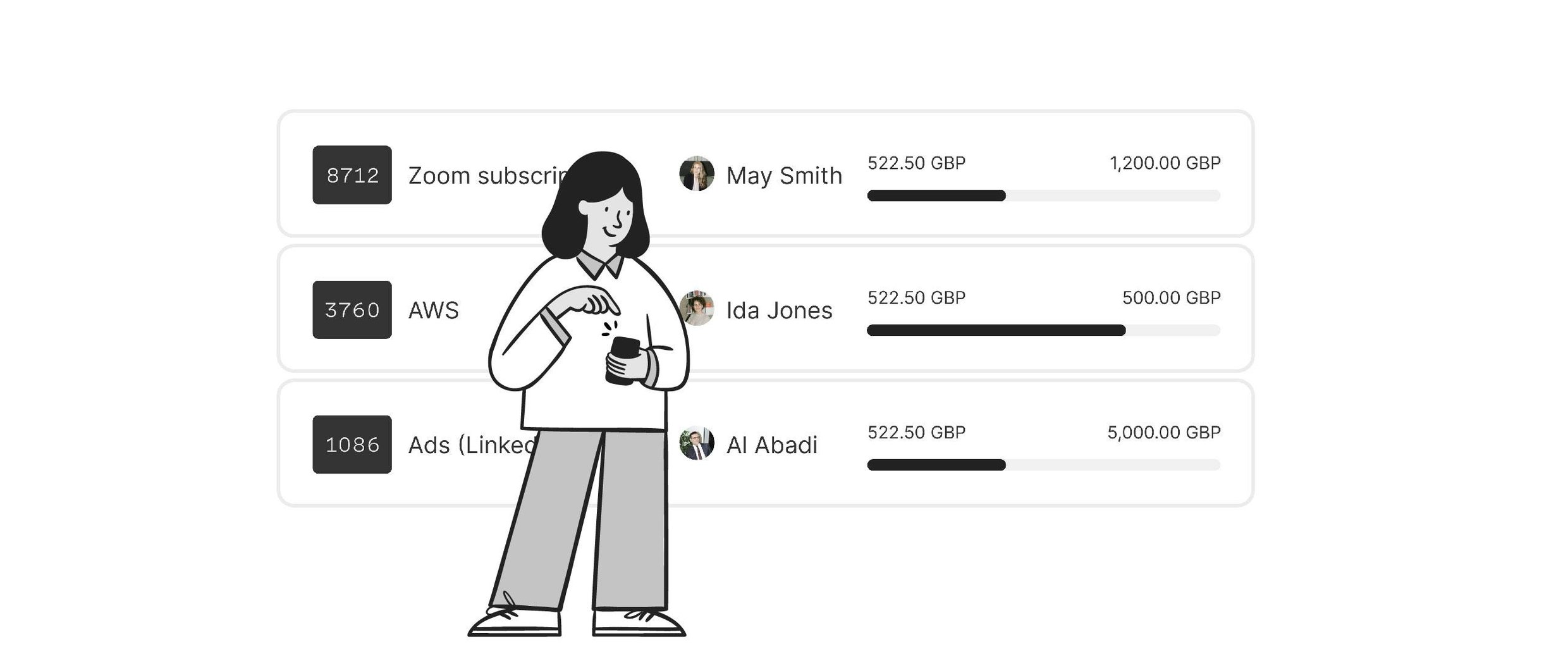
Task: Click the Ida Jones name
Action: pos(779,311)
